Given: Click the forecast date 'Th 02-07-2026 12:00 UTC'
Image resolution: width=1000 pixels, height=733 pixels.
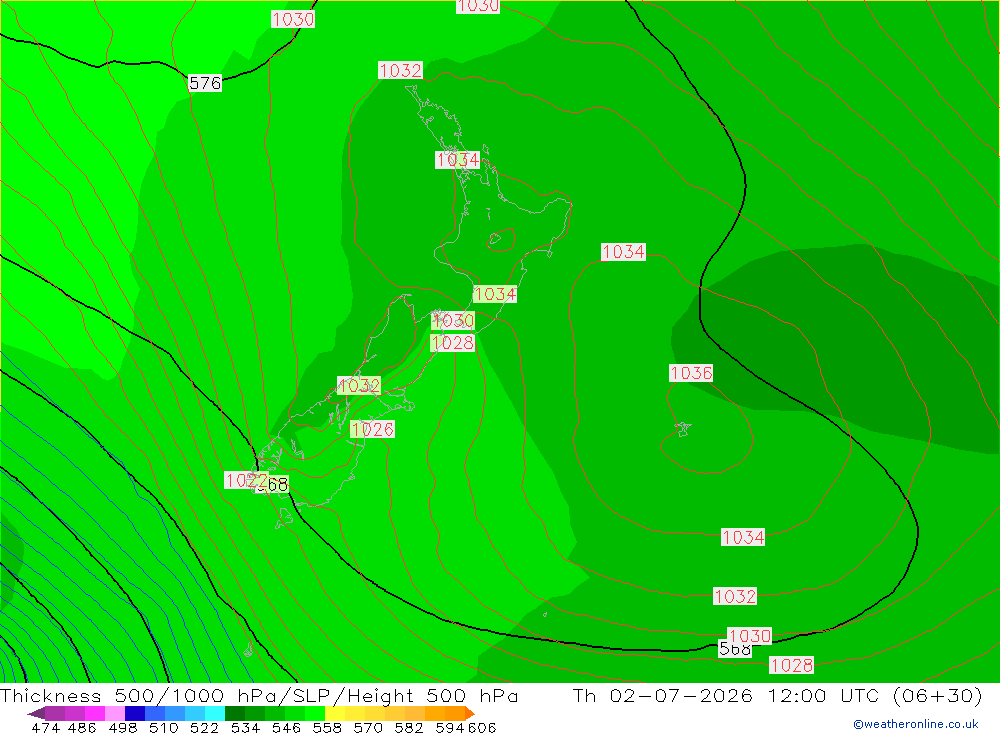Looking at the screenshot, I should pos(726,696).
